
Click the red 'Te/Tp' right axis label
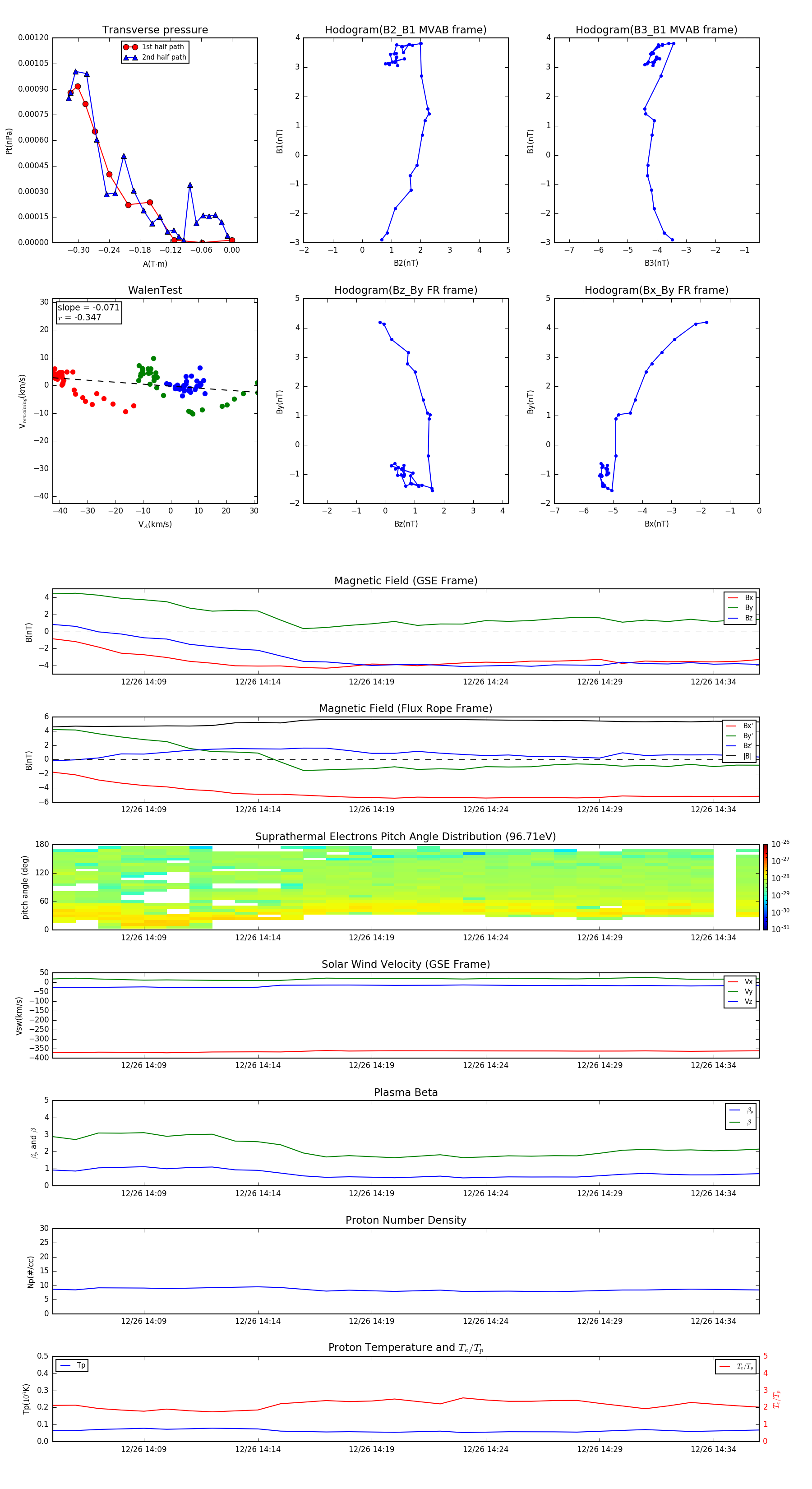(776, 1399)
